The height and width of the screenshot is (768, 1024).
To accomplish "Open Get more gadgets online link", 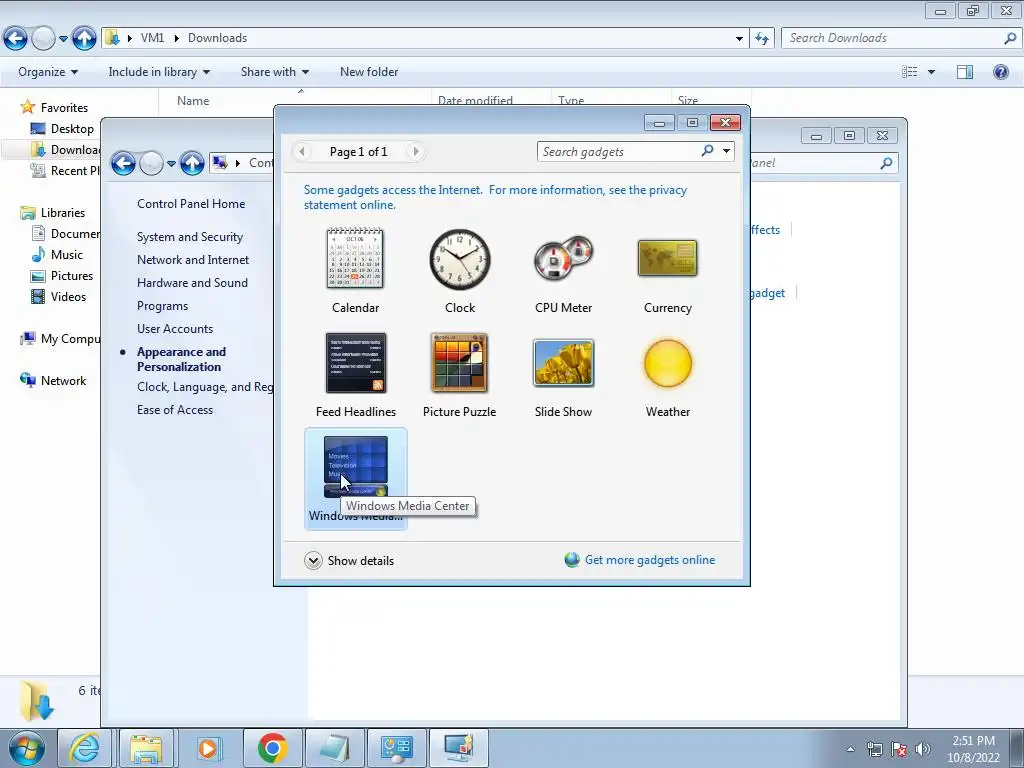I will [x=650, y=560].
